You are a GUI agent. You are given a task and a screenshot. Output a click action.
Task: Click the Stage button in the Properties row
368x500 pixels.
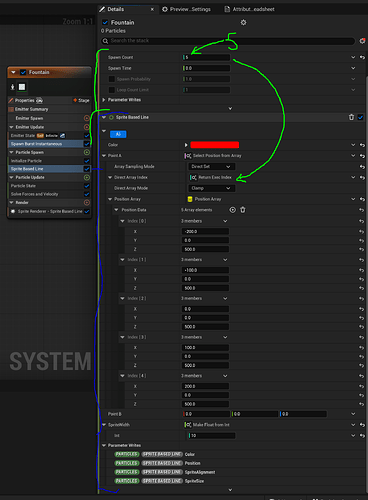81,100
